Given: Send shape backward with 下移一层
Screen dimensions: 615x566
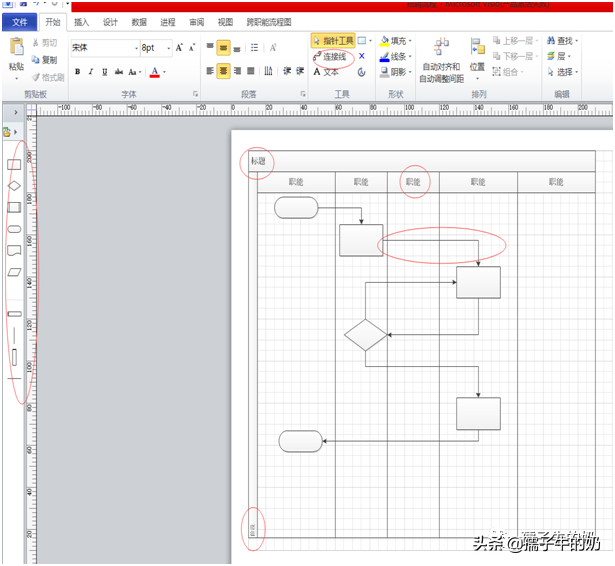Looking at the screenshot, I should [514, 56].
